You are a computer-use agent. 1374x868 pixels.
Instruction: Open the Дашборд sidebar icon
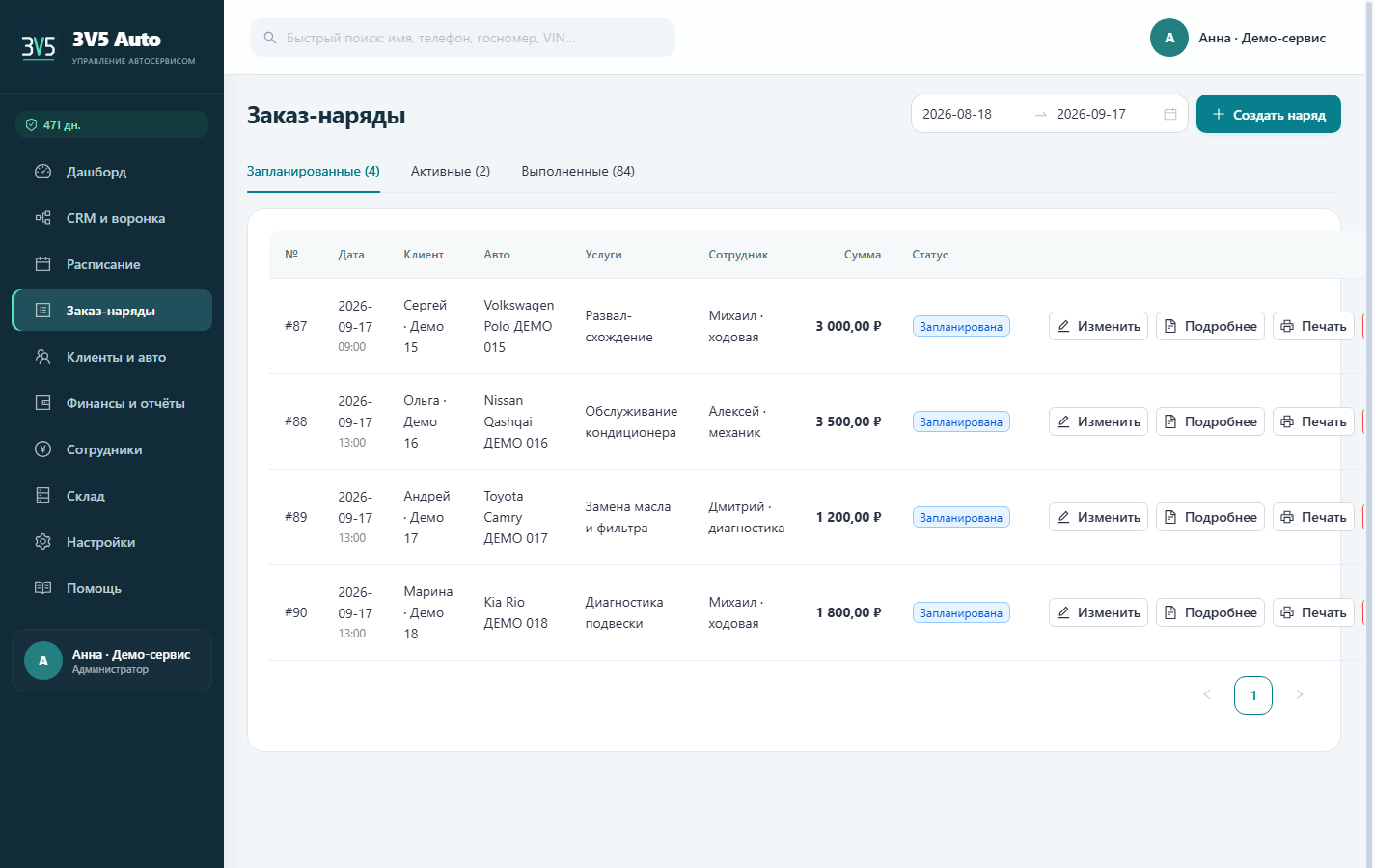pyautogui.click(x=42, y=172)
